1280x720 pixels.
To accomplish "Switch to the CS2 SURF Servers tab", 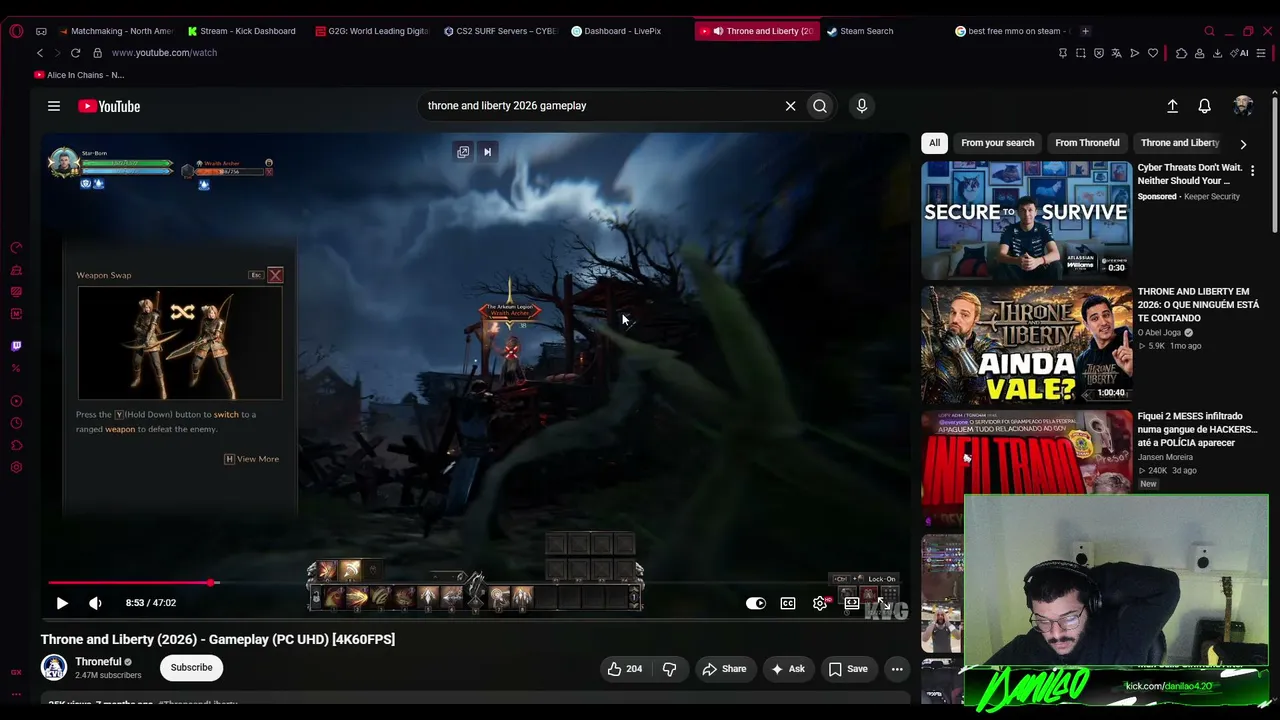I will (x=500, y=31).
